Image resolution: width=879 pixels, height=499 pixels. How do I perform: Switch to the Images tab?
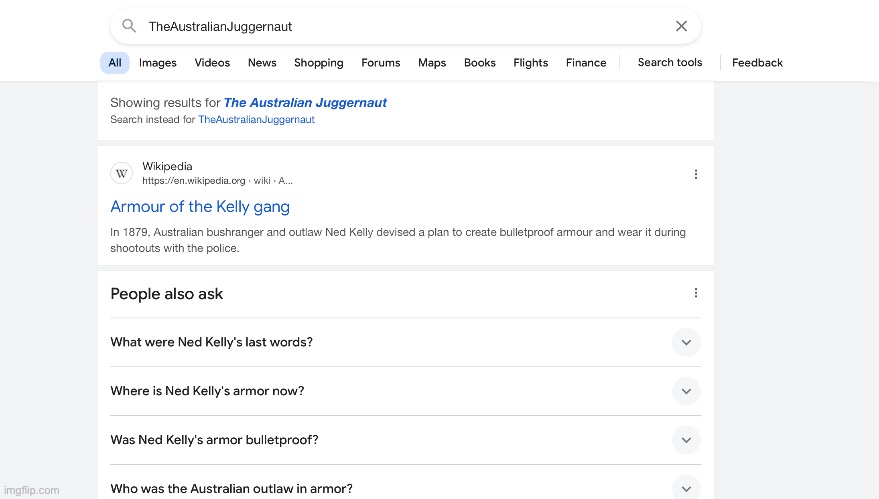157,63
